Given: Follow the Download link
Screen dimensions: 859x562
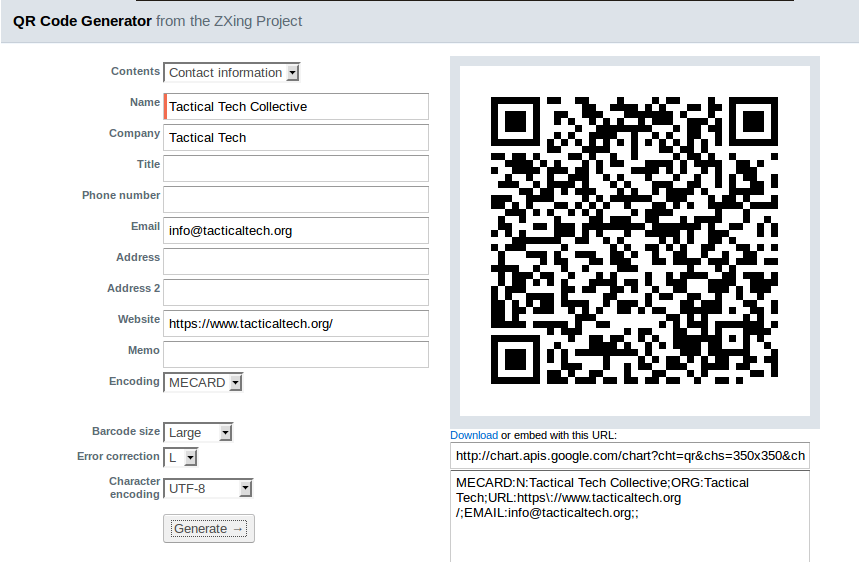Looking at the screenshot, I should click(x=474, y=435).
